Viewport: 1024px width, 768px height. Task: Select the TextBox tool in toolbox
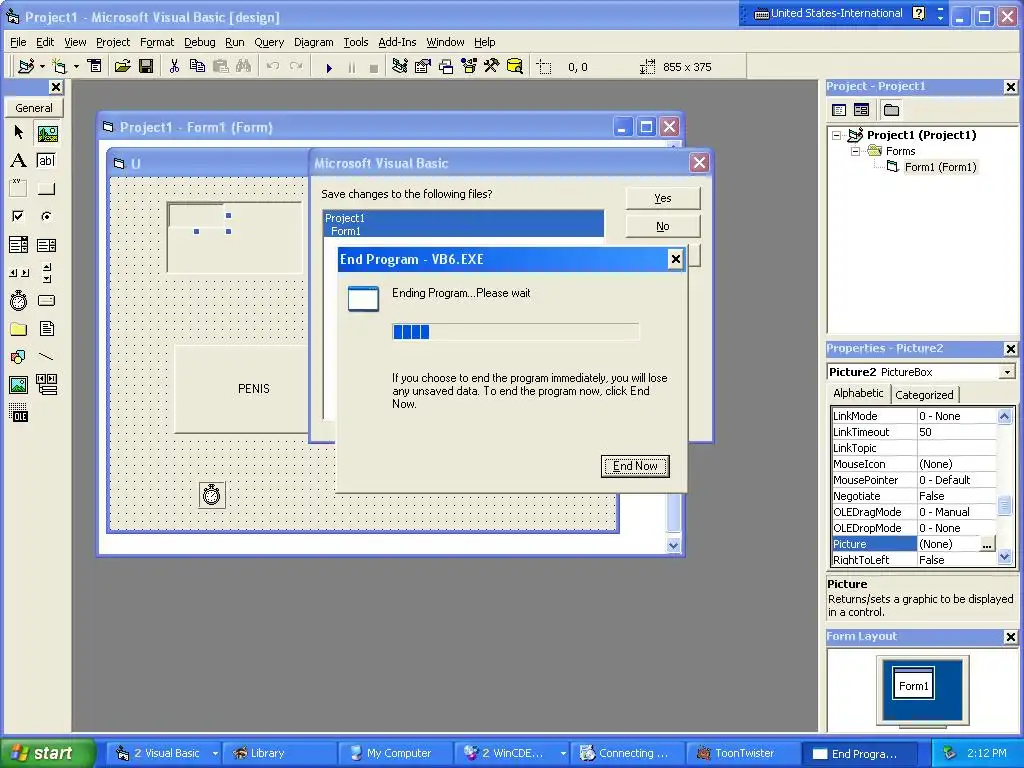pos(47,161)
